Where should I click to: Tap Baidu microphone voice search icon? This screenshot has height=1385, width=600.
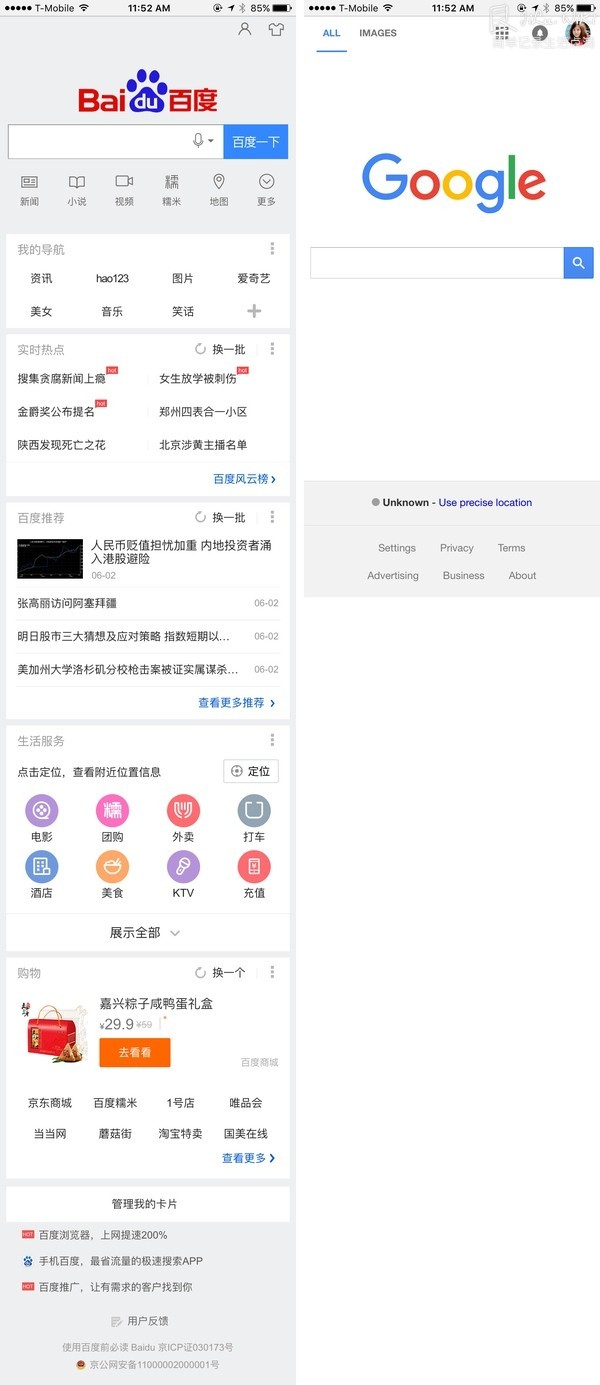(199, 141)
